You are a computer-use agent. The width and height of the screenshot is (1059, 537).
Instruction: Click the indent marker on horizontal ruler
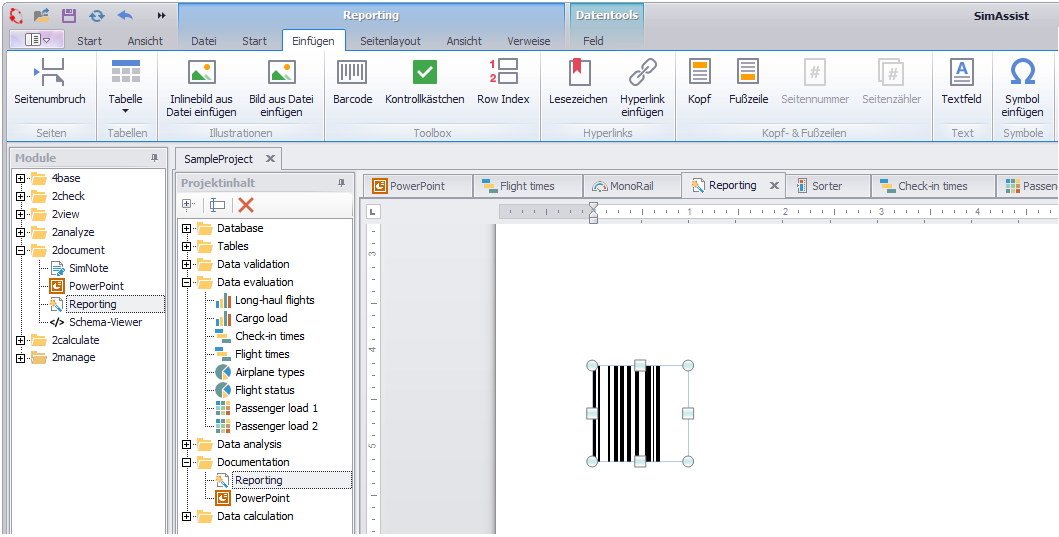tap(593, 211)
